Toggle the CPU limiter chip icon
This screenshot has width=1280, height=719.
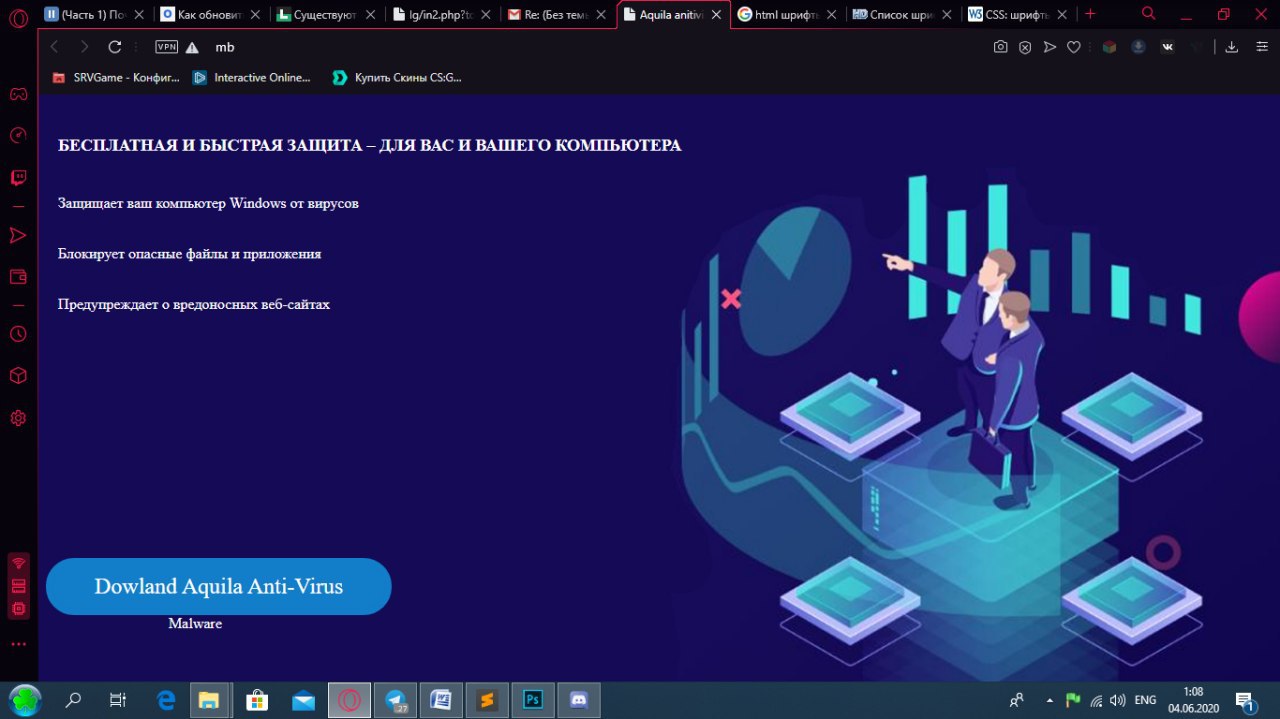coord(18,609)
